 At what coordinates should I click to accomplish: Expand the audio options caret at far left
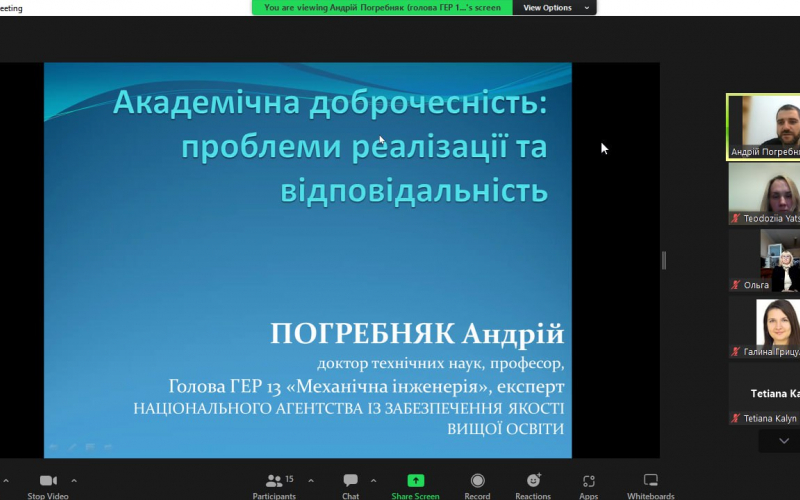coord(6,481)
